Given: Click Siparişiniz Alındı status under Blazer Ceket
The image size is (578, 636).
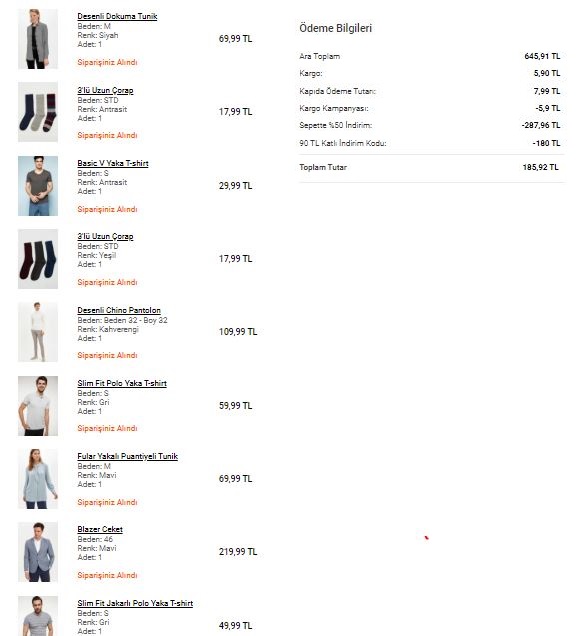Looking at the screenshot, I should (107, 575).
